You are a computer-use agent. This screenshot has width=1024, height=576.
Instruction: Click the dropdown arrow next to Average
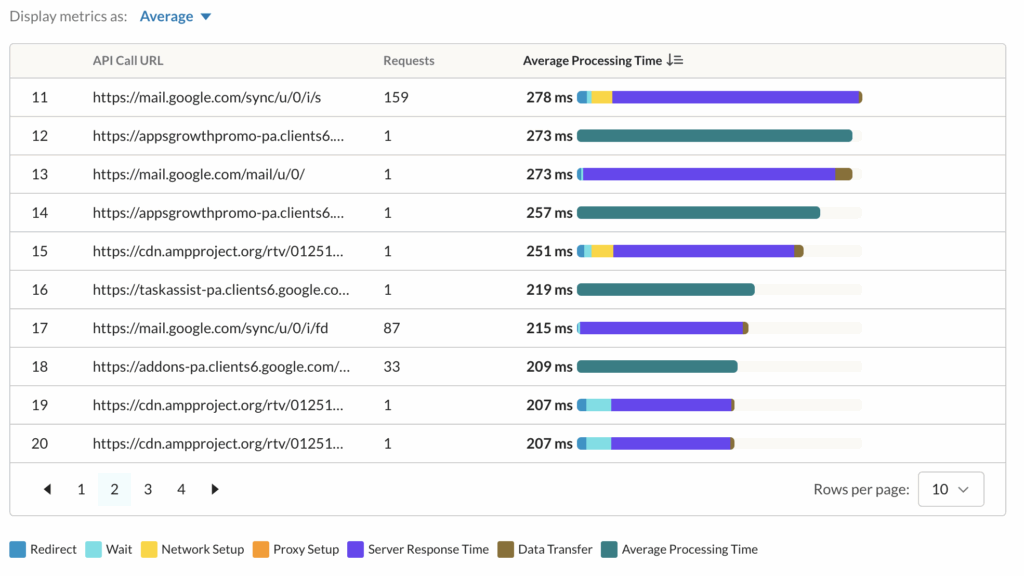(205, 17)
